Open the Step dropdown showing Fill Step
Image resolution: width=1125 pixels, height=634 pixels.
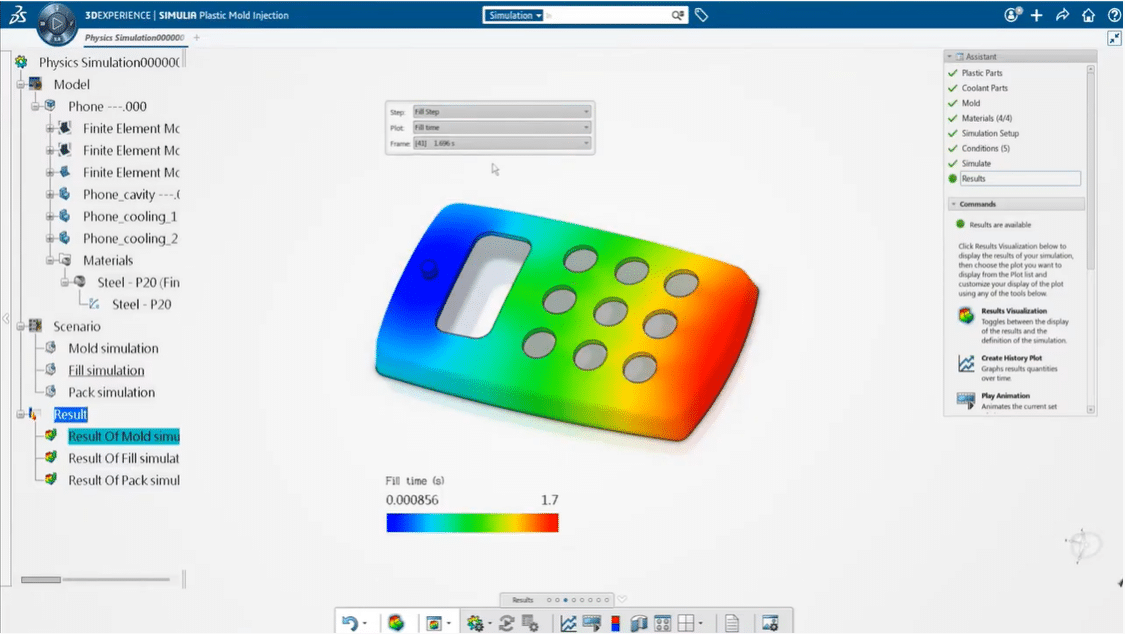pyautogui.click(x=501, y=112)
